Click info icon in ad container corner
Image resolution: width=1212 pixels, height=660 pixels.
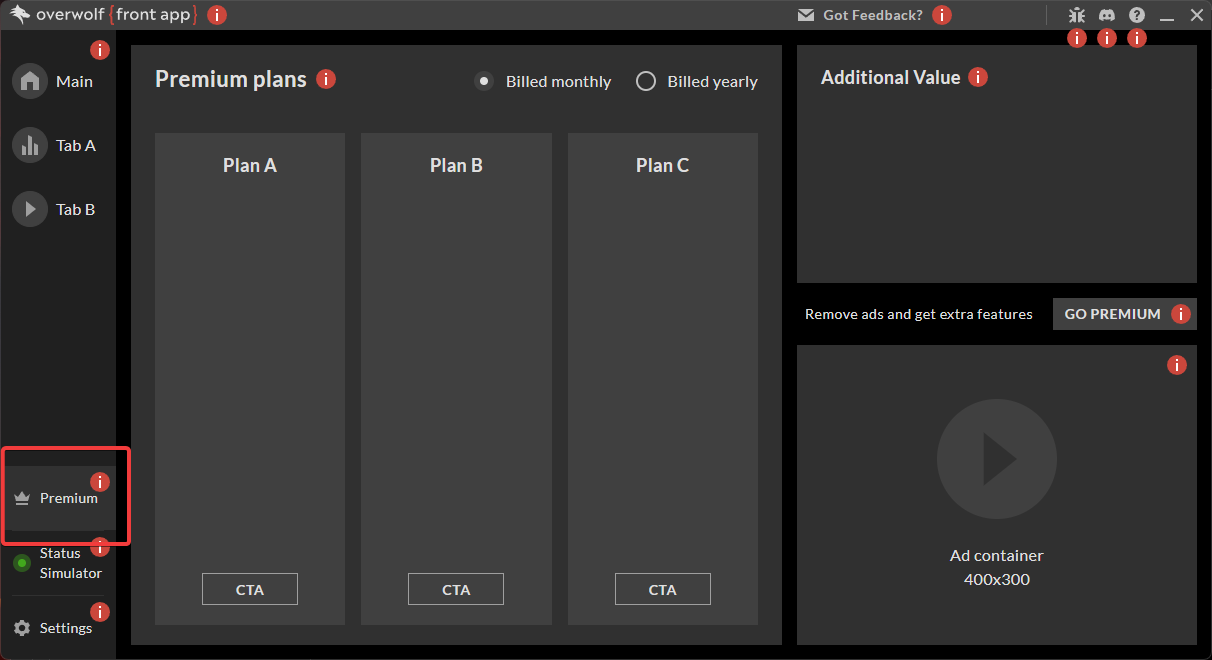[1177, 365]
